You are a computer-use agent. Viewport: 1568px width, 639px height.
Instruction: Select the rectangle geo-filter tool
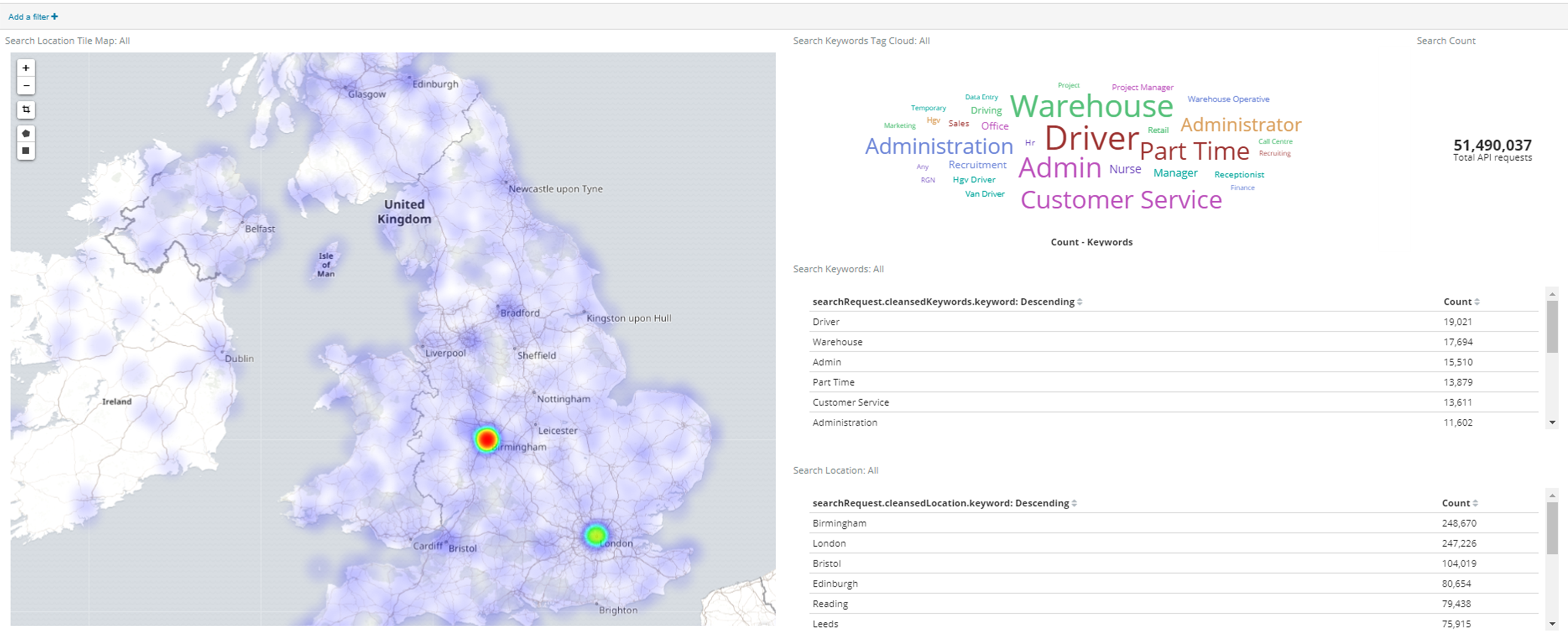pyautogui.click(x=26, y=150)
